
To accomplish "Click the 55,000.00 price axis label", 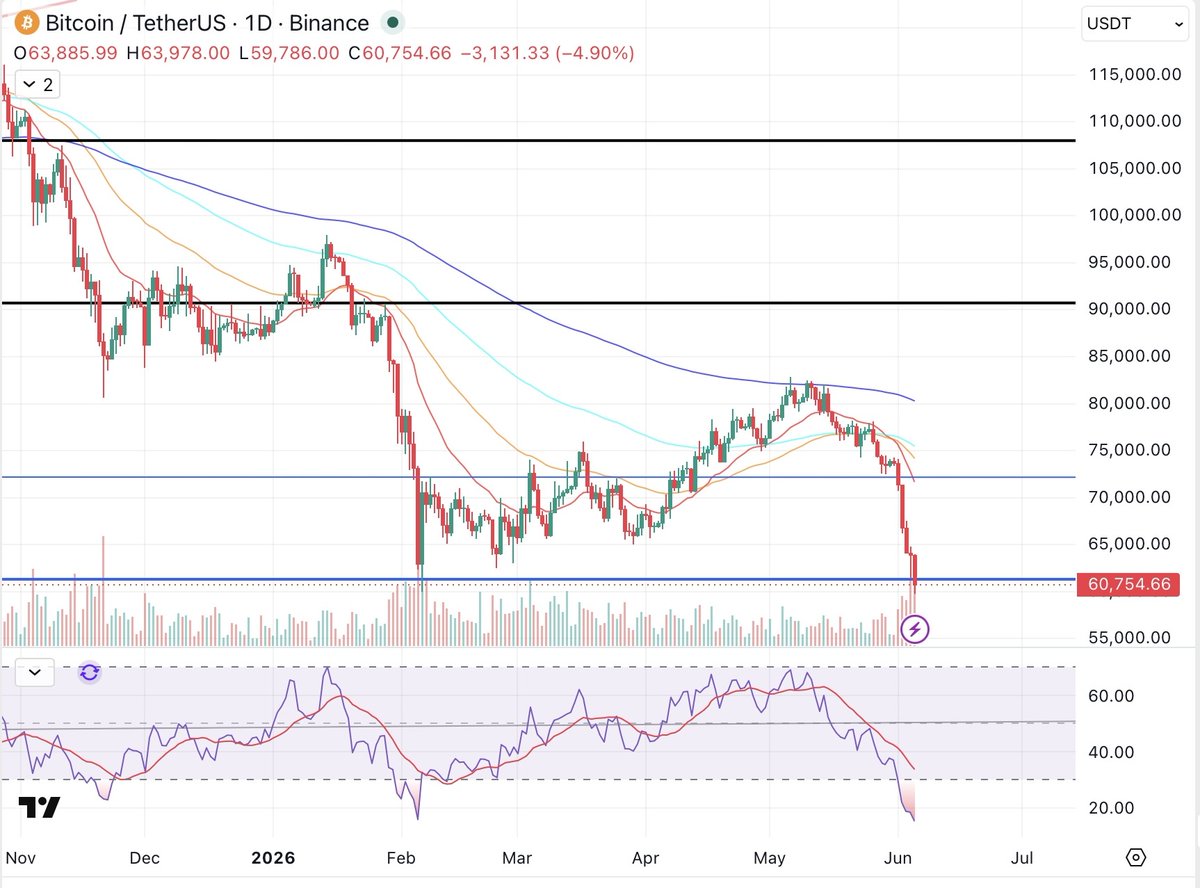I will click(x=1132, y=637).
